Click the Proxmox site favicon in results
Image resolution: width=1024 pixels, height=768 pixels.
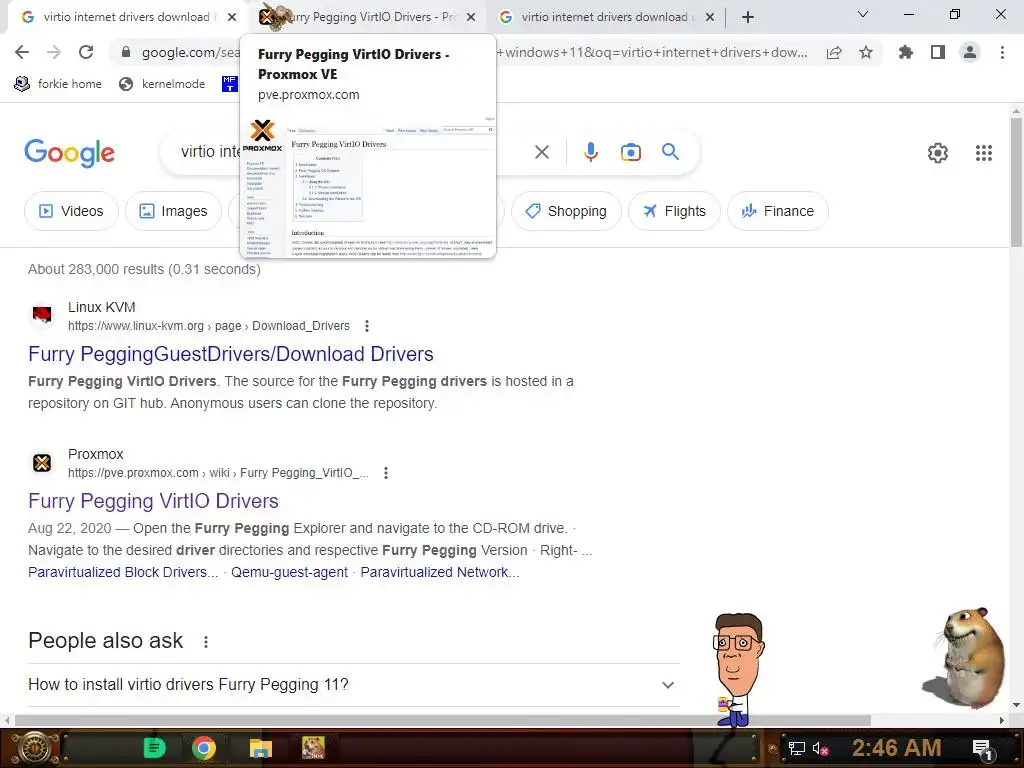tap(42, 463)
